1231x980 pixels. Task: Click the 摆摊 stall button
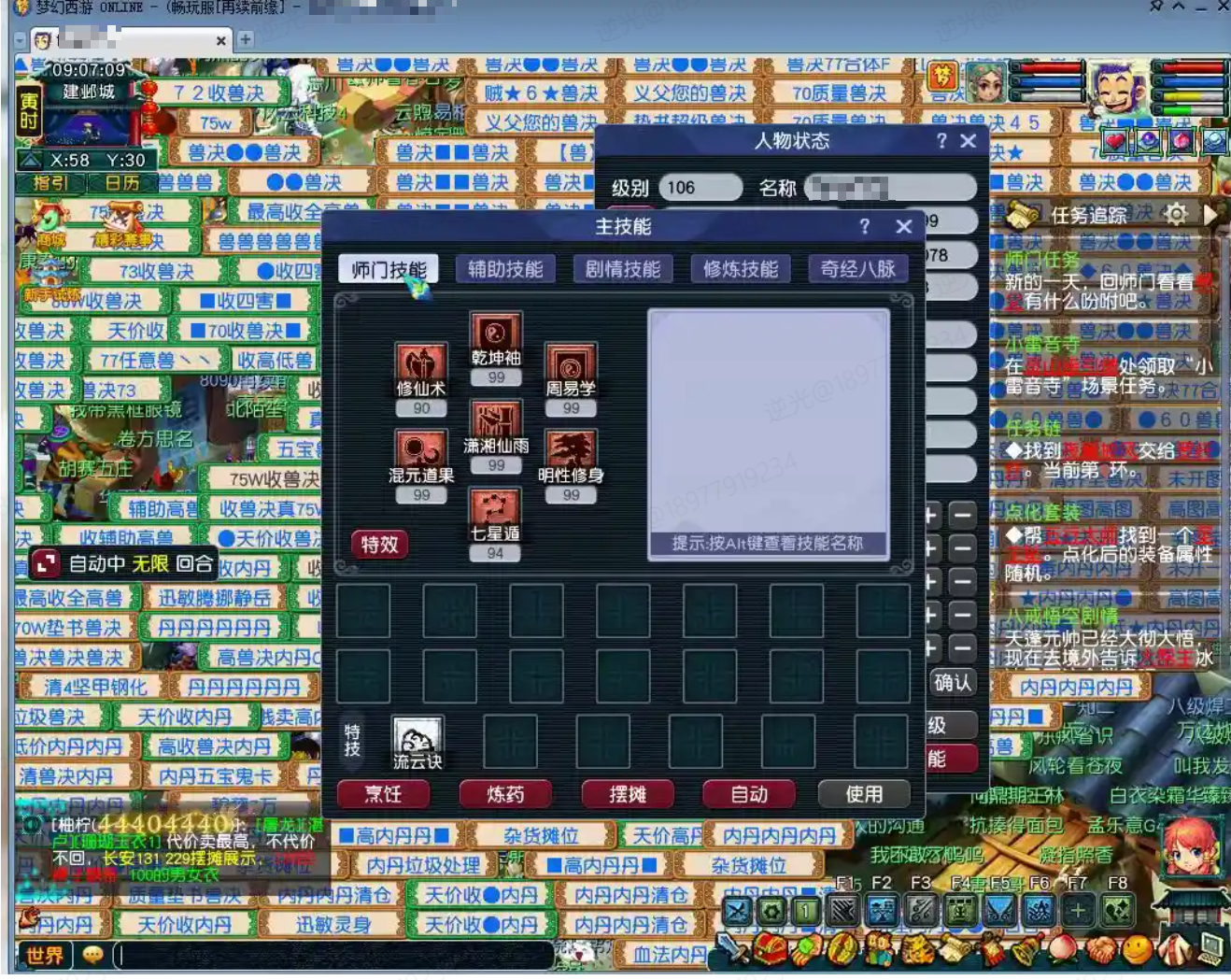(x=628, y=794)
